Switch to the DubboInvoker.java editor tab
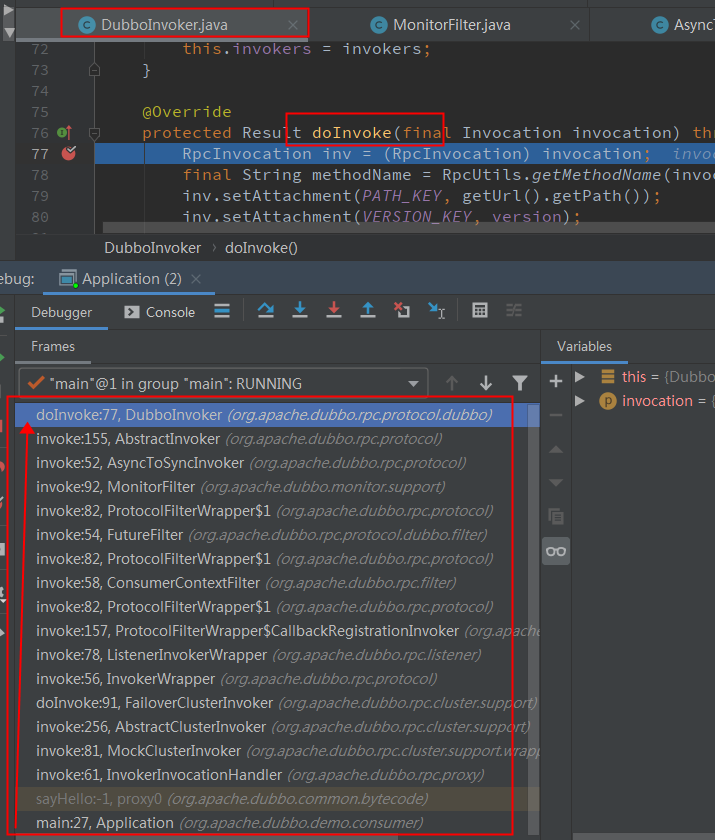715x840 pixels. pyautogui.click(x=163, y=25)
